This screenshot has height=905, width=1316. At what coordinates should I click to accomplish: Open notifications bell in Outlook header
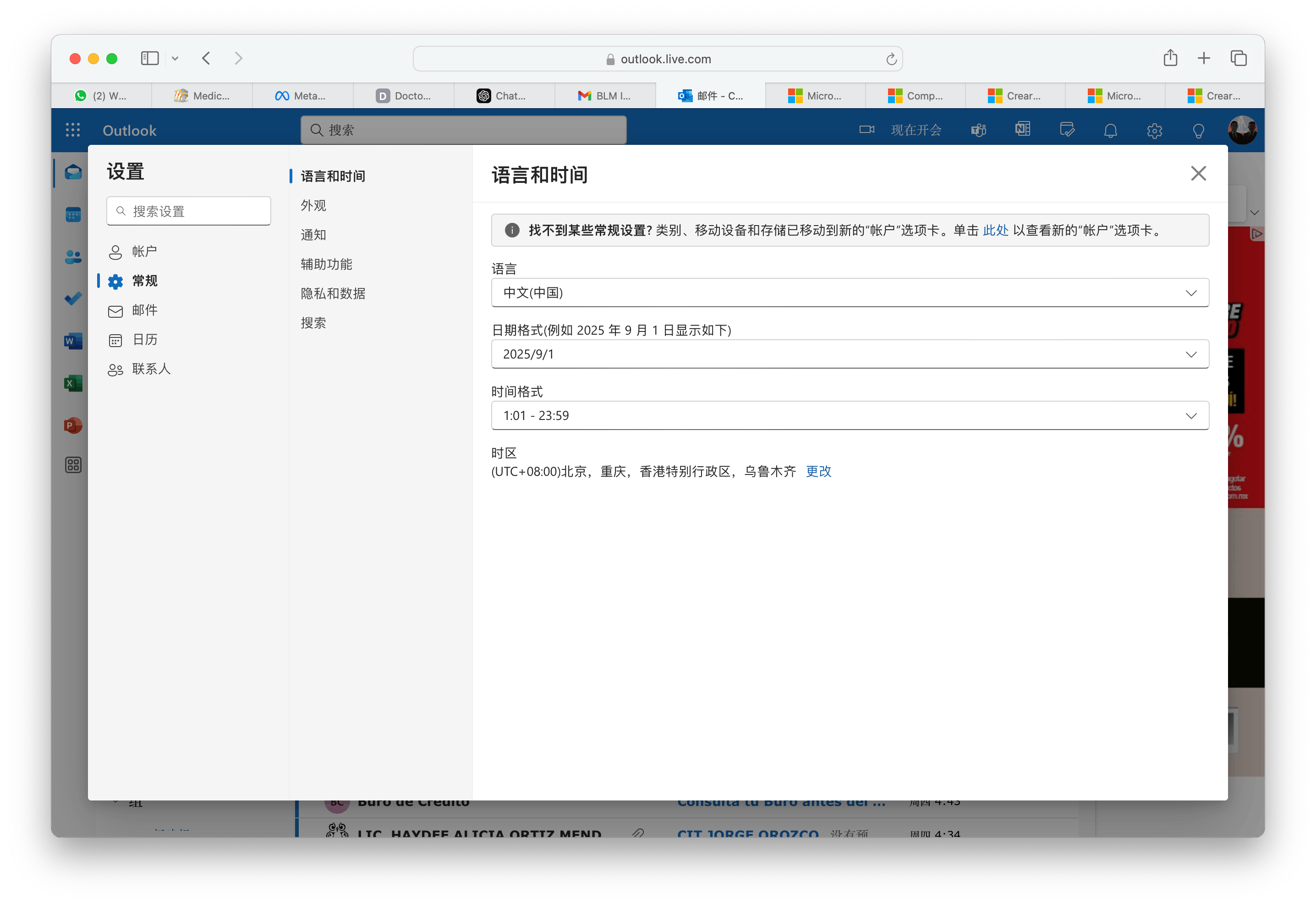pyautogui.click(x=1110, y=130)
